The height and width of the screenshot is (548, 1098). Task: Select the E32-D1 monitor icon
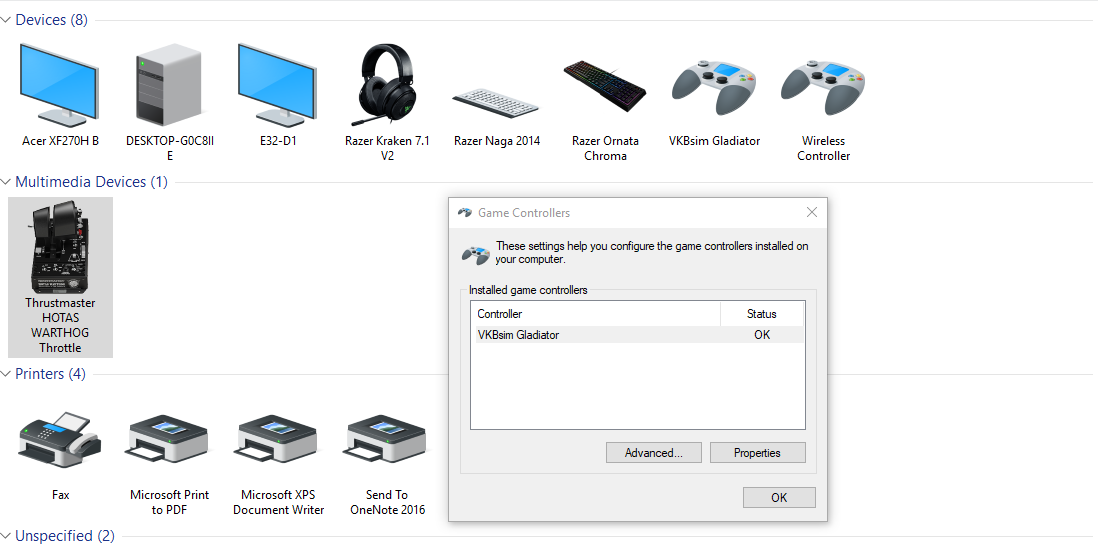pos(277,85)
